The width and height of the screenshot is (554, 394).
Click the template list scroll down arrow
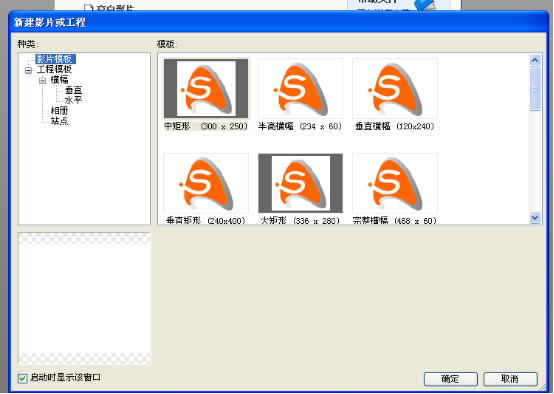coord(535,217)
